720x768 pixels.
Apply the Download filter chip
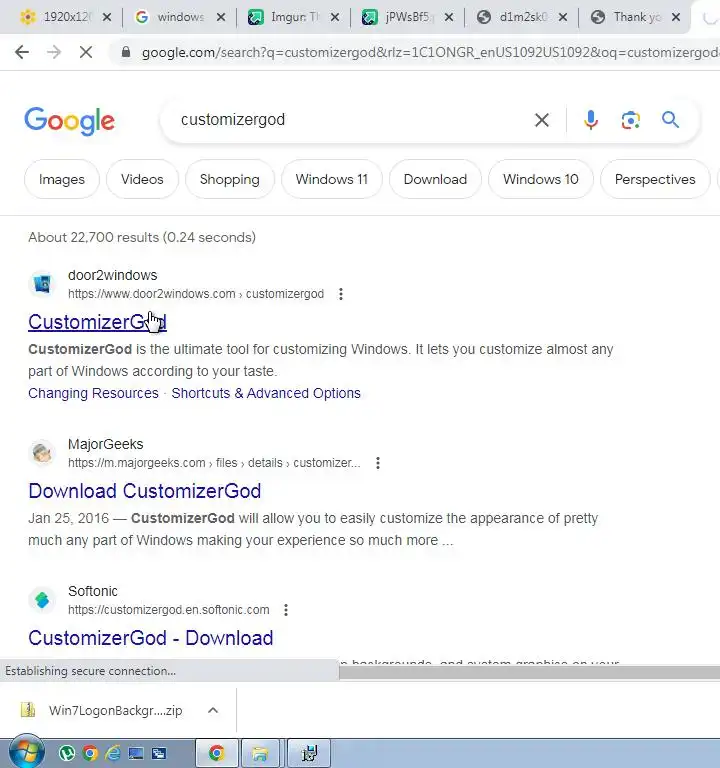pyautogui.click(x=435, y=179)
